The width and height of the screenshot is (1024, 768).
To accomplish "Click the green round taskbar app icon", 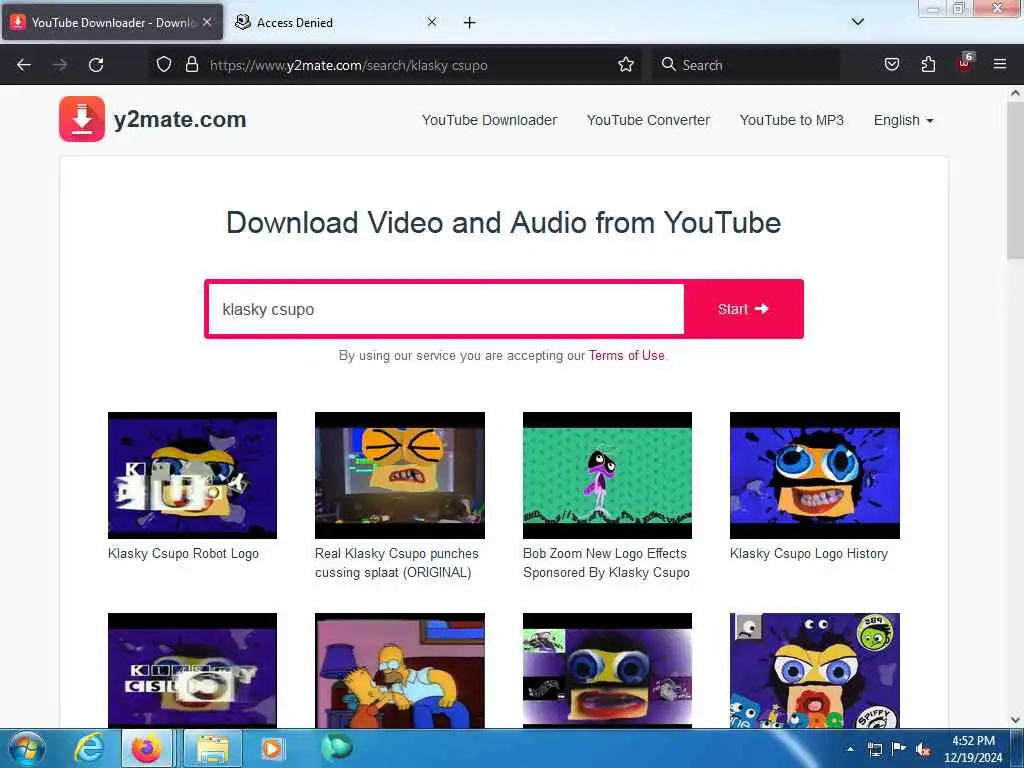I will click(336, 747).
